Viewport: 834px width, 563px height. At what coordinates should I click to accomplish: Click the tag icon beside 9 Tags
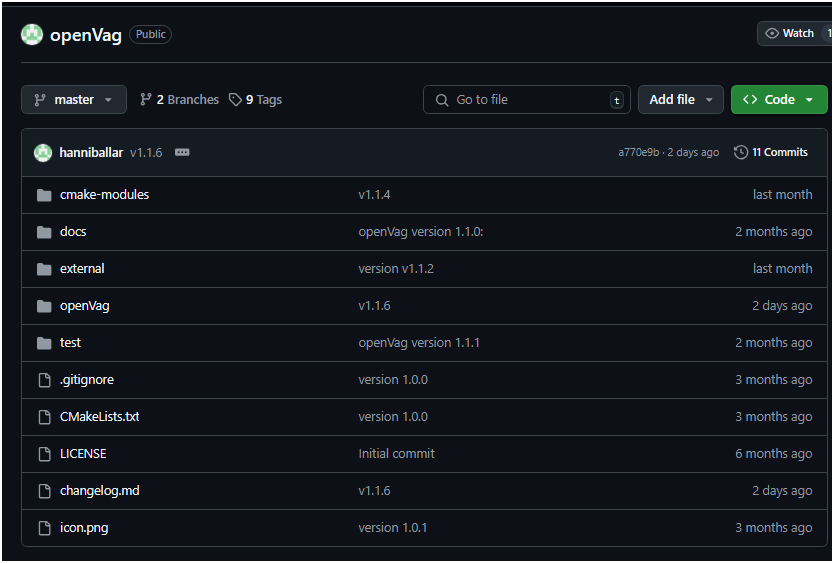235,100
